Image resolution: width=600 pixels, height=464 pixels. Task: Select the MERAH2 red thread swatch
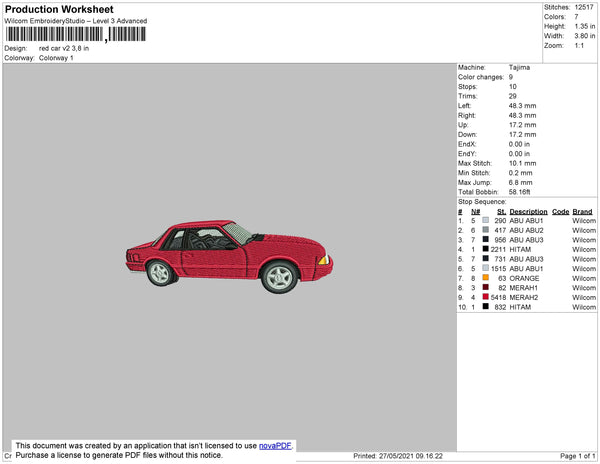[x=485, y=297]
